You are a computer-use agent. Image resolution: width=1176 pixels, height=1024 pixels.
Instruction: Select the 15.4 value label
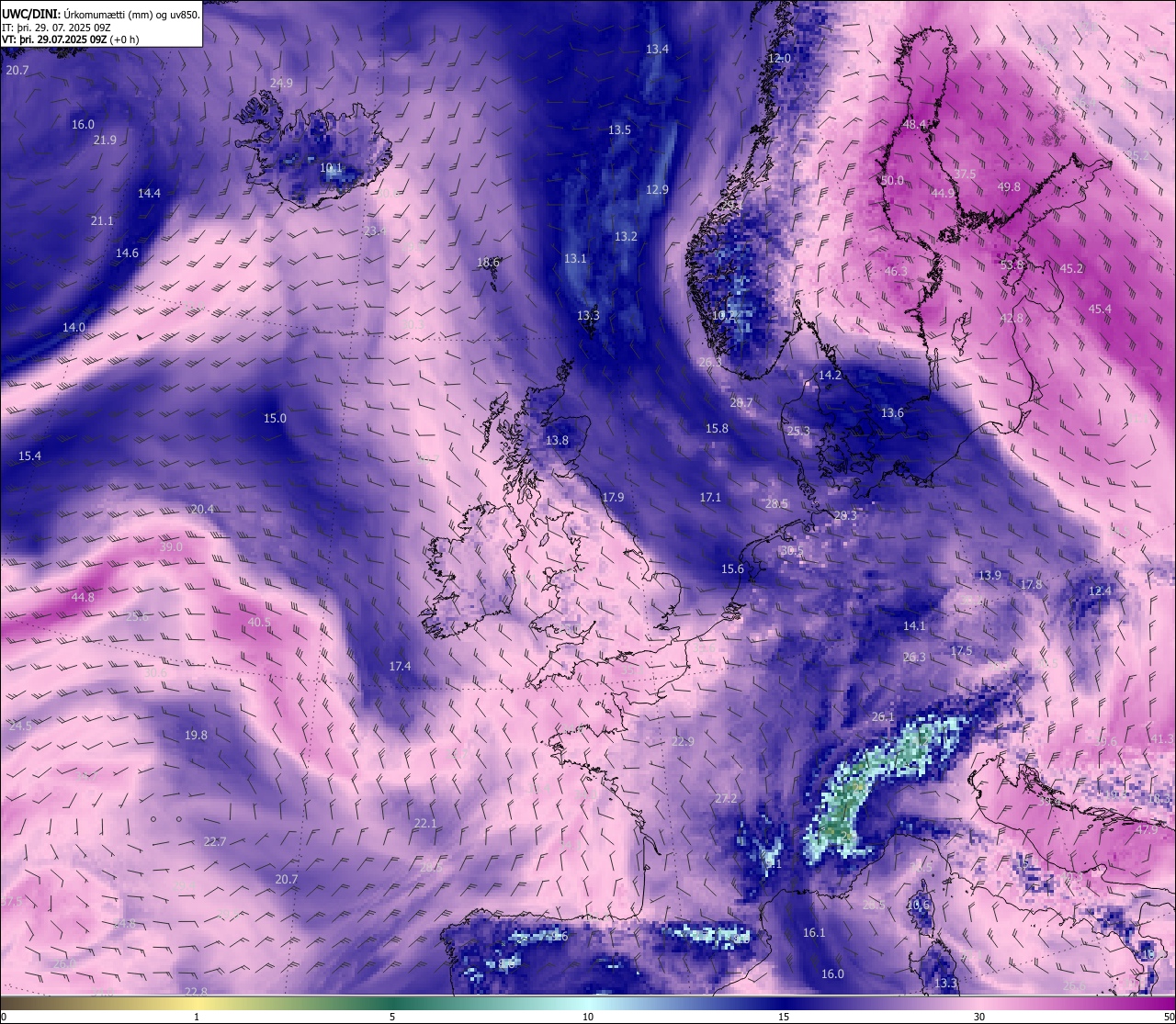29,456
